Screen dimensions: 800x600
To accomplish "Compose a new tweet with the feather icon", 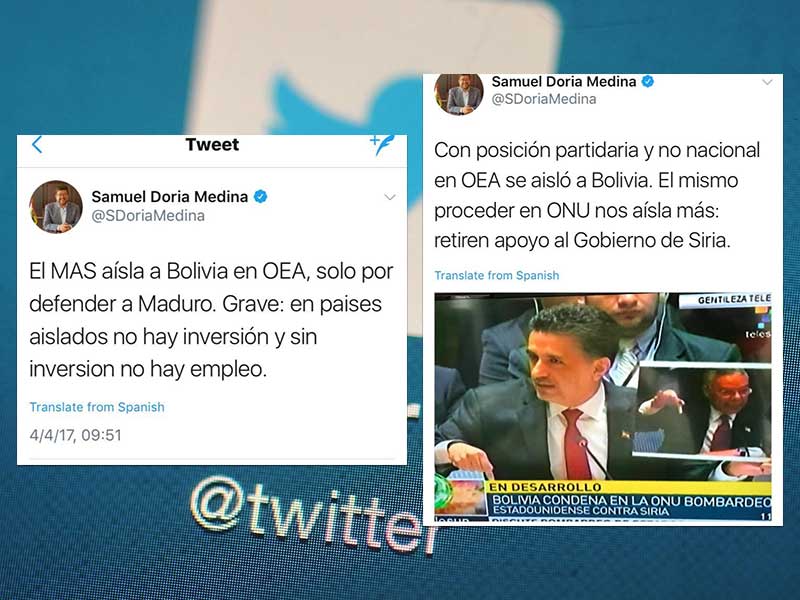I will click(382, 145).
